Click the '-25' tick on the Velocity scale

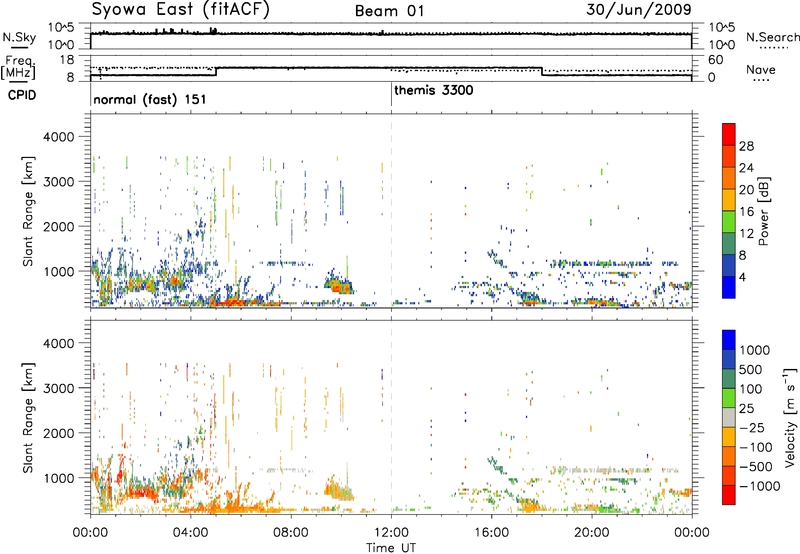coord(752,427)
